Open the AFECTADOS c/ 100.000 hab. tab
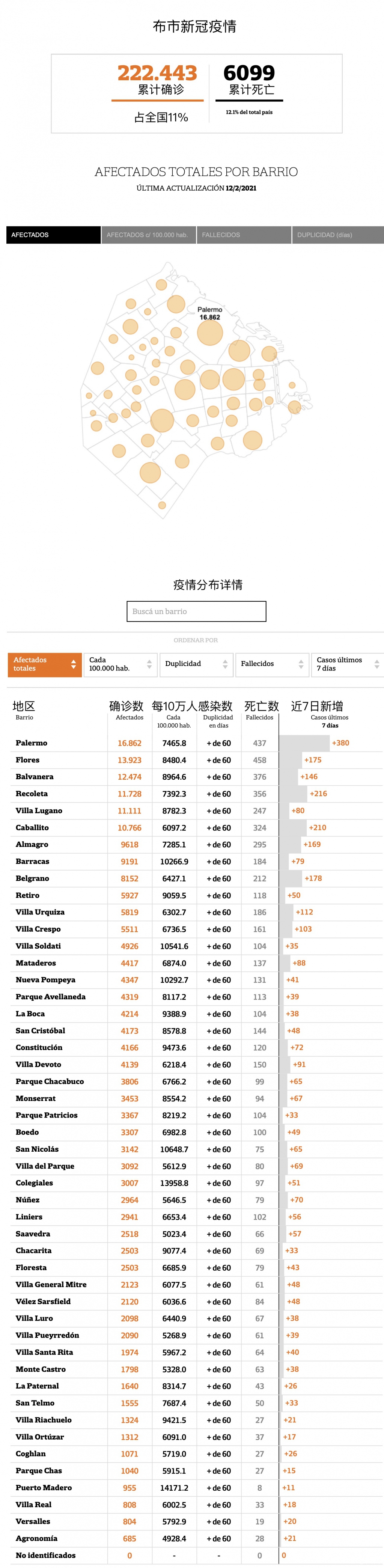Viewport: 384px width, 1568px height. pyautogui.click(x=149, y=235)
